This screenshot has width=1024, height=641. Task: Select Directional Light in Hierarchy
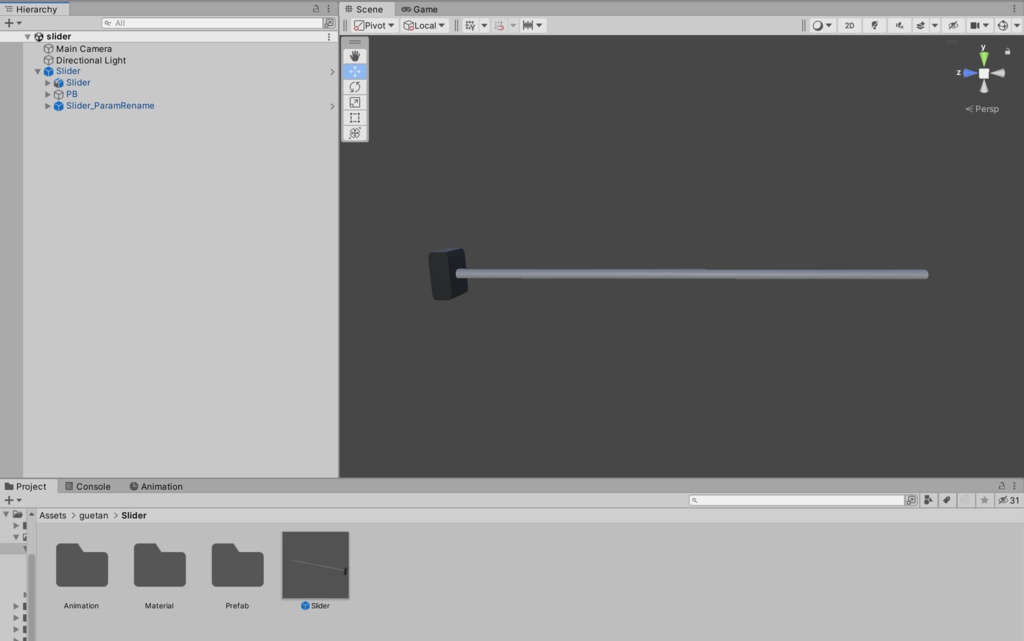point(91,60)
